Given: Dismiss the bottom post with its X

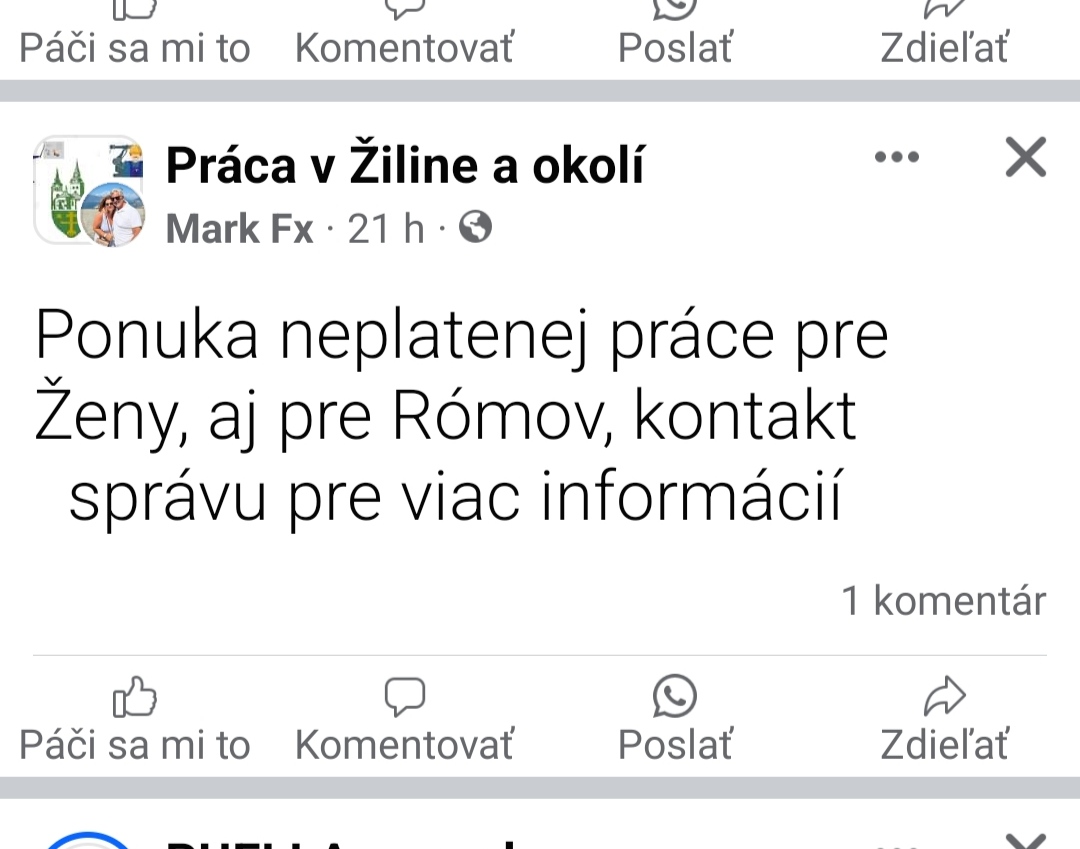Looking at the screenshot, I should 1025,840.
